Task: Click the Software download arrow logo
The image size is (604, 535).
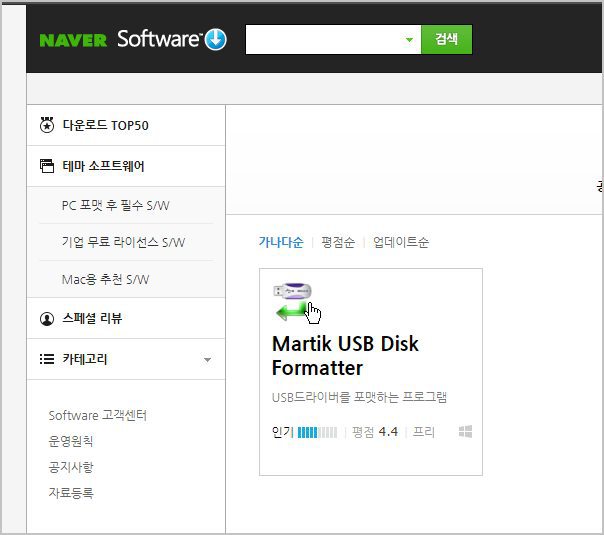Action: (215, 40)
